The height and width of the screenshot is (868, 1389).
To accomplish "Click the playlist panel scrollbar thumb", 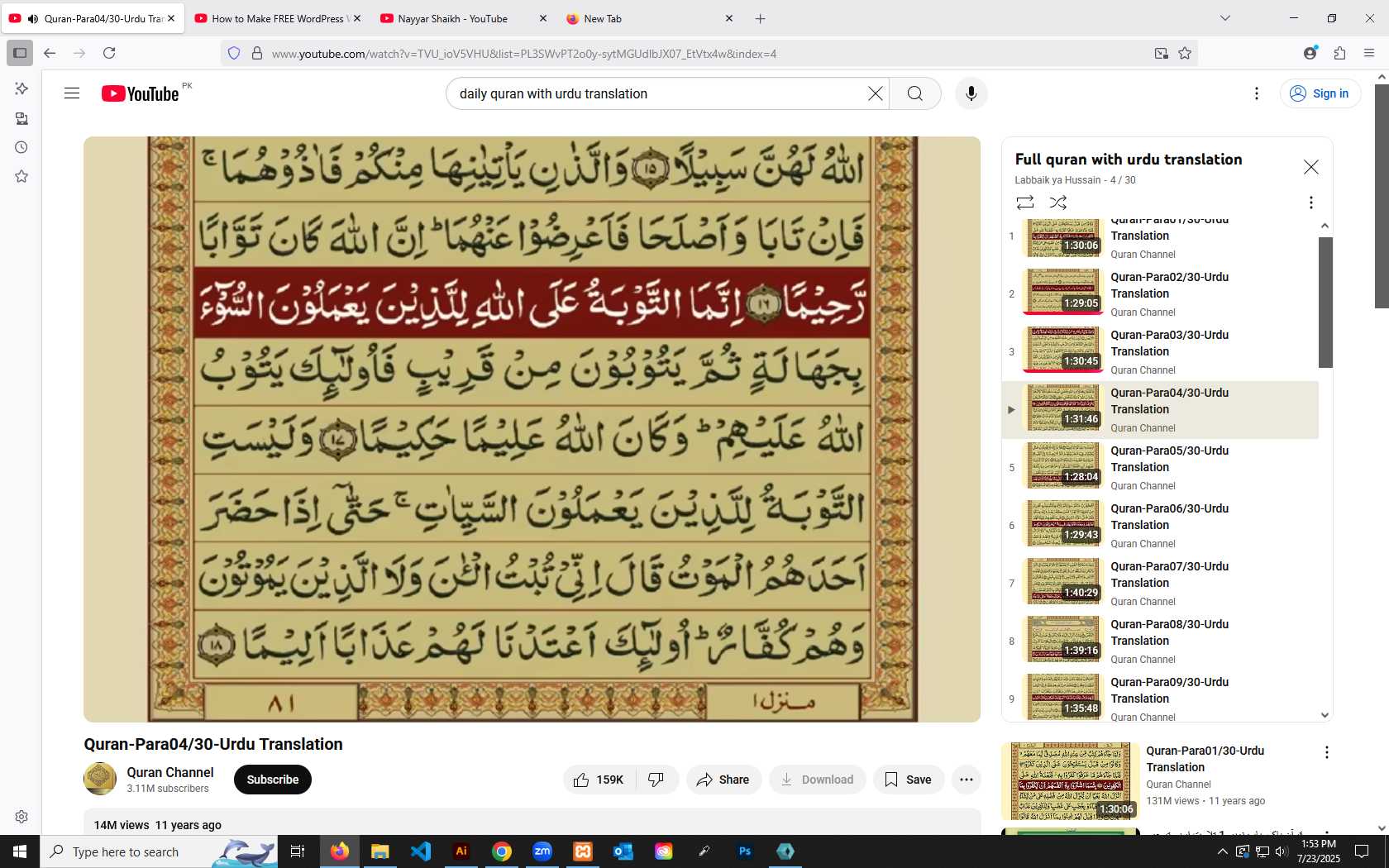I will [1325, 302].
